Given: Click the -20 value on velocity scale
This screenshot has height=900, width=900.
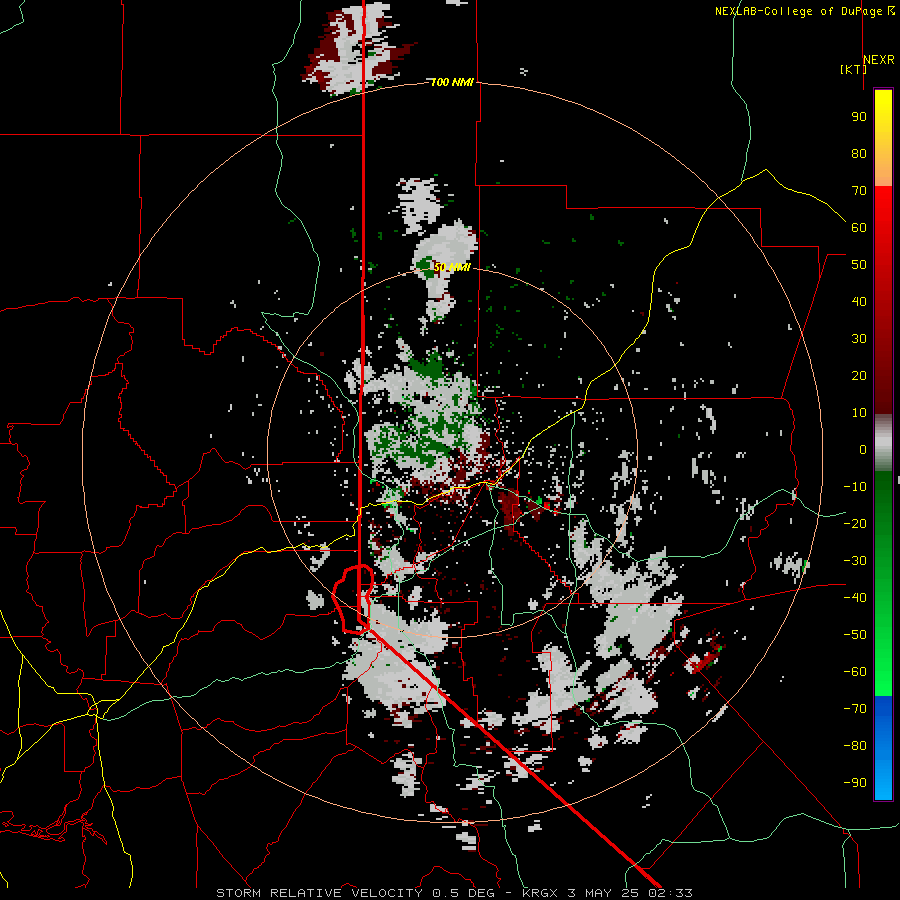Looking at the screenshot, I should [x=855, y=523].
